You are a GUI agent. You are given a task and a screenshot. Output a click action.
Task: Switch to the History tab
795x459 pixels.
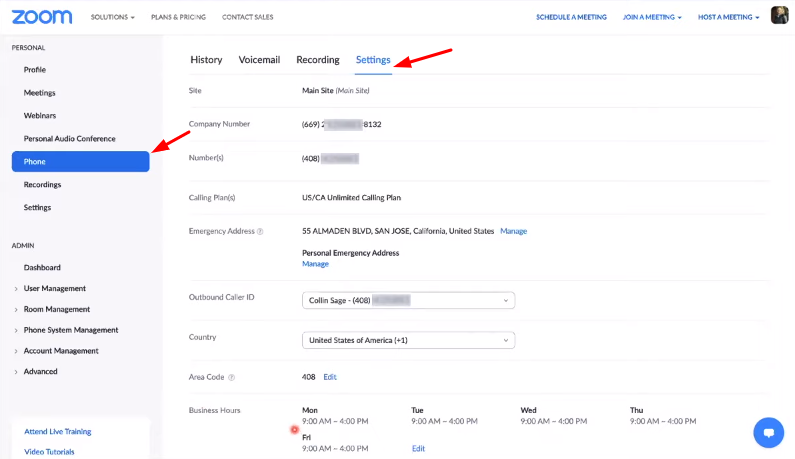coord(206,60)
